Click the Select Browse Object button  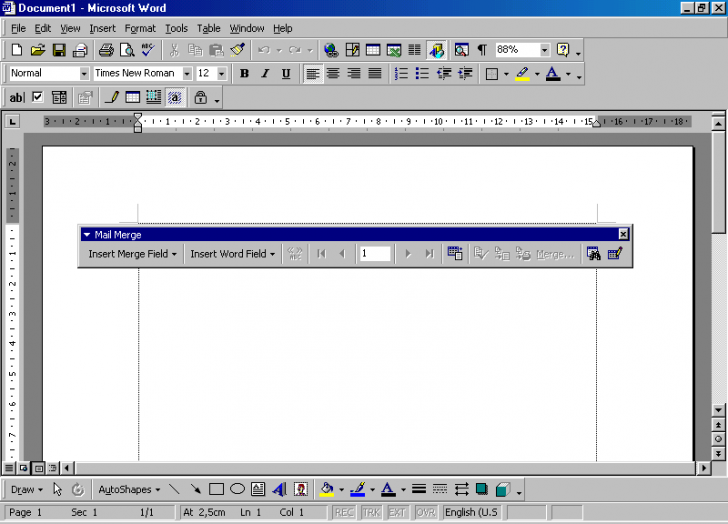tap(718, 439)
